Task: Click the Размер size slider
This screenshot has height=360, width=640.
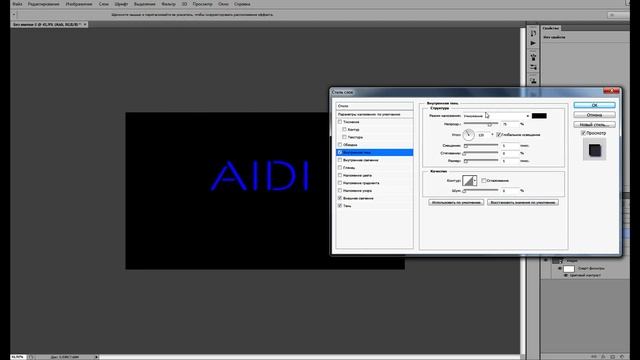Action: pos(480,161)
